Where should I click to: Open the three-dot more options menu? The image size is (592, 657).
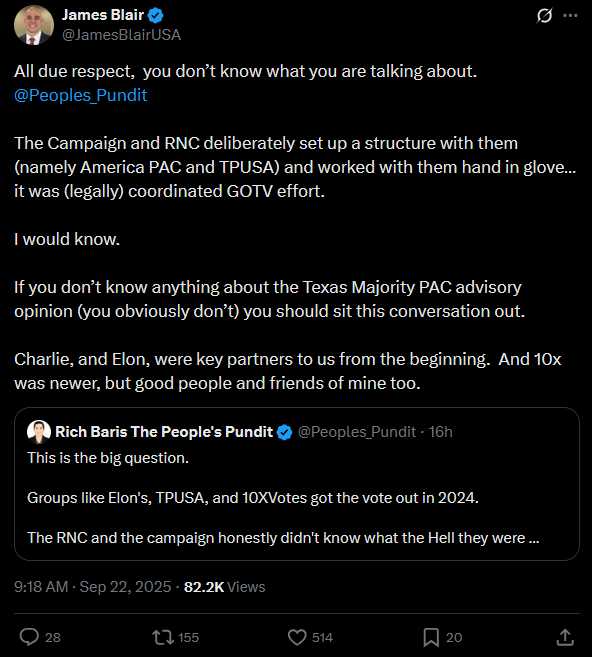pyautogui.click(x=570, y=16)
